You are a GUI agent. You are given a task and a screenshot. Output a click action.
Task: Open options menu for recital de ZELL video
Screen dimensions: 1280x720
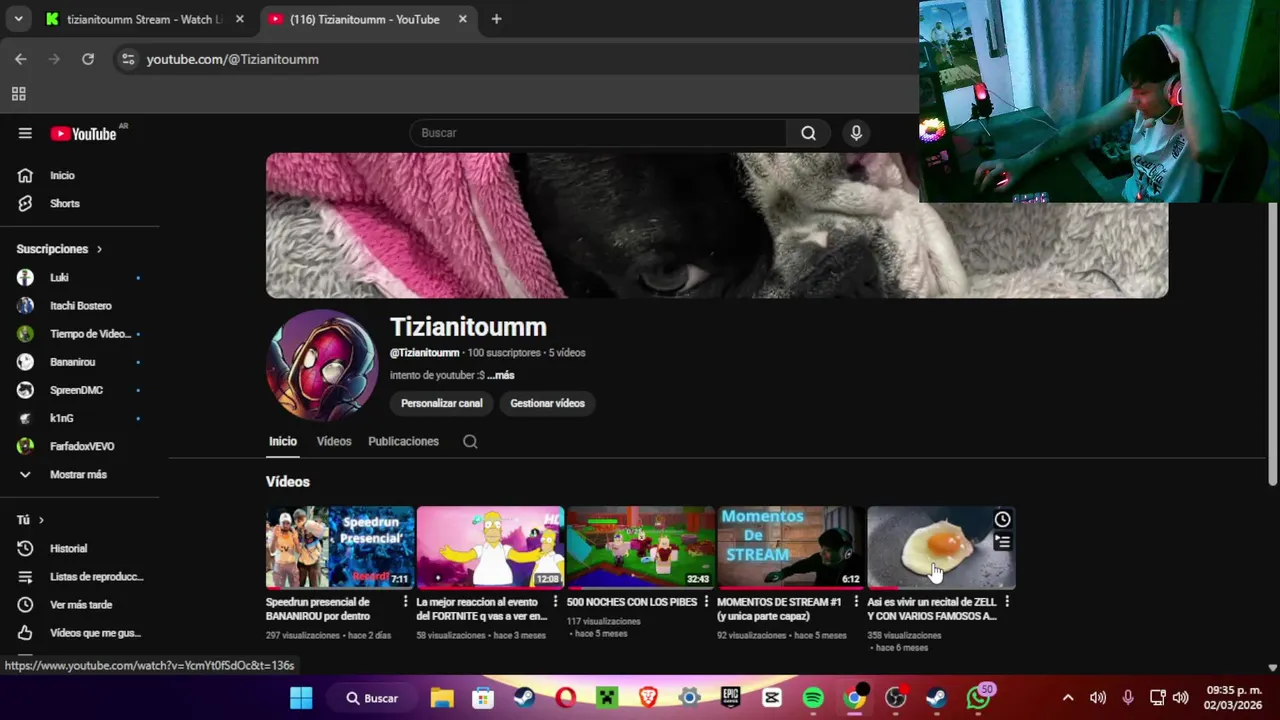[1006, 601]
